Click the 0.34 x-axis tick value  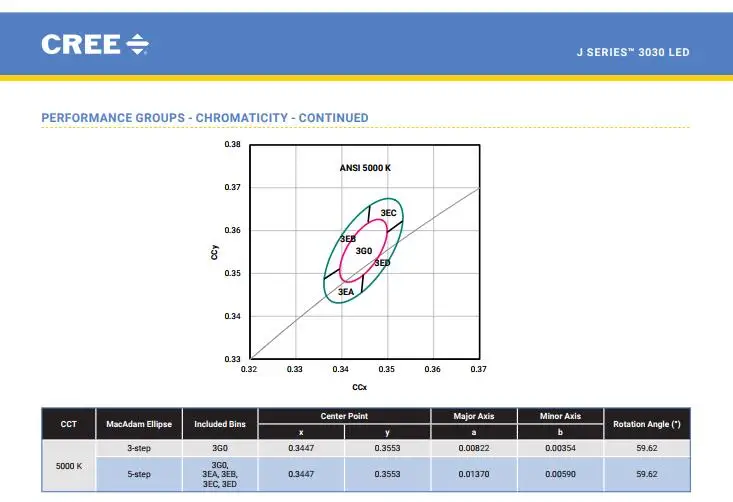click(340, 369)
